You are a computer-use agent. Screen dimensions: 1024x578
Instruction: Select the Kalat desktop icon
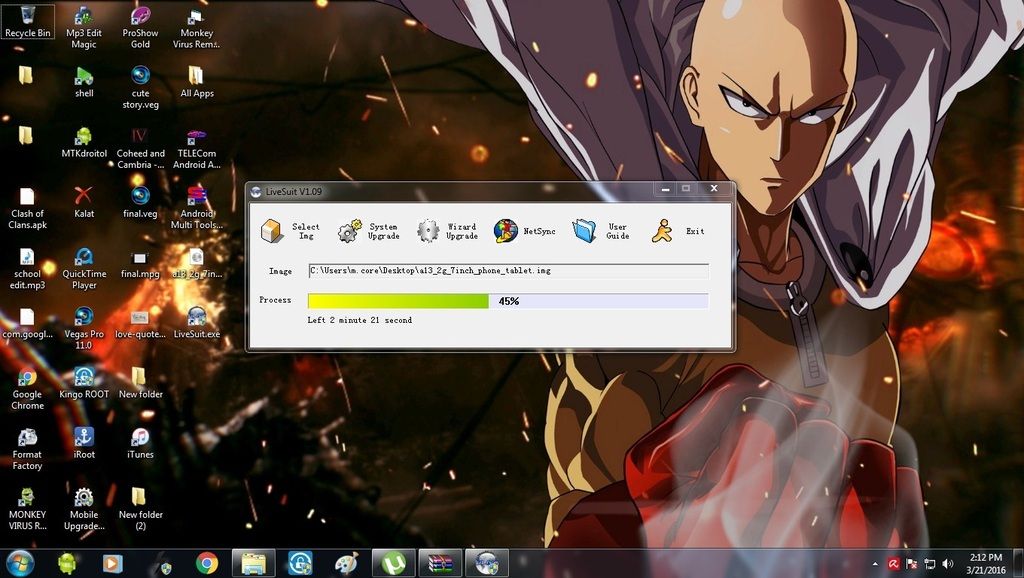(84, 202)
